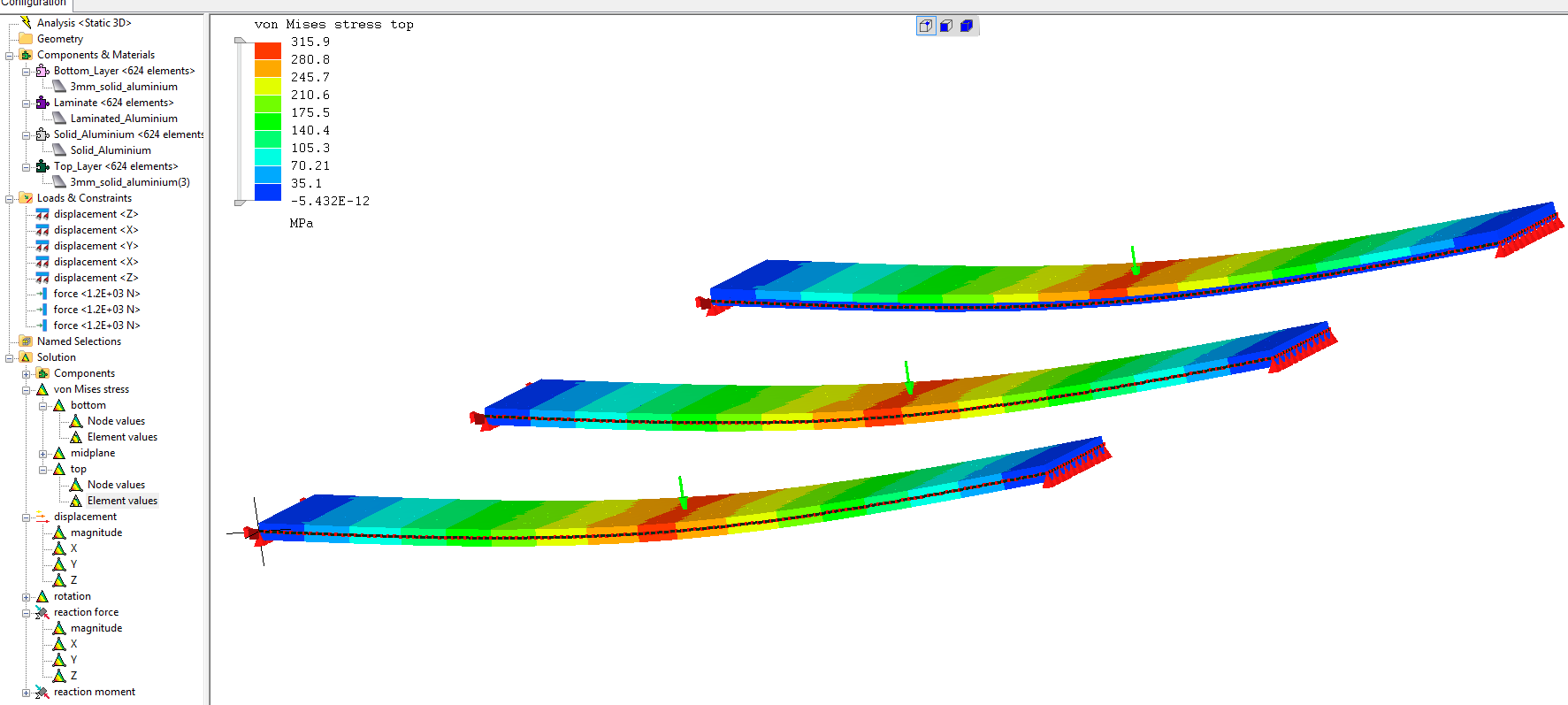Click the Analysis lightning bolt icon

pyautogui.click(x=26, y=22)
